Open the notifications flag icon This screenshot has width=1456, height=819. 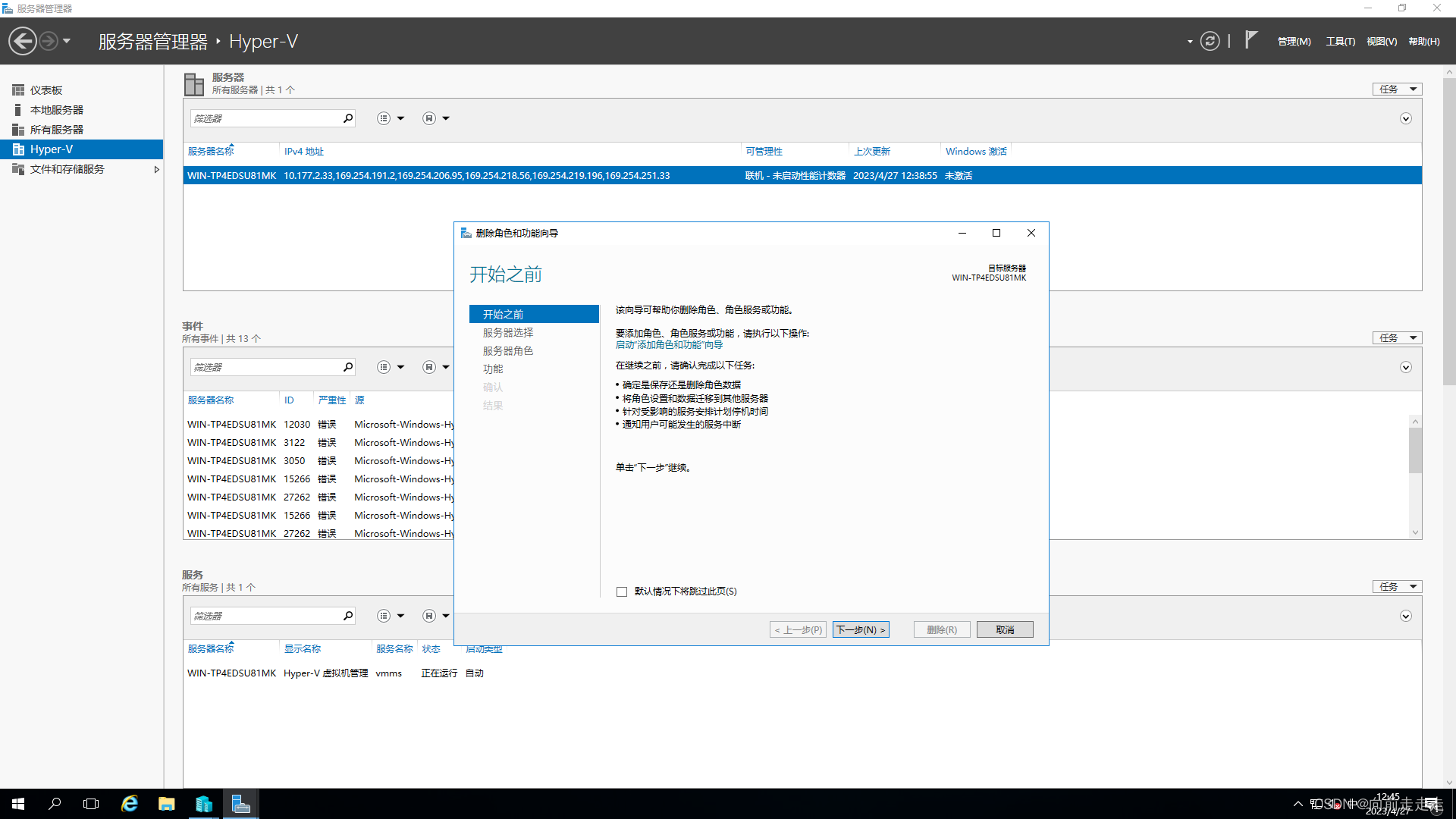click(x=1251, y=39)
